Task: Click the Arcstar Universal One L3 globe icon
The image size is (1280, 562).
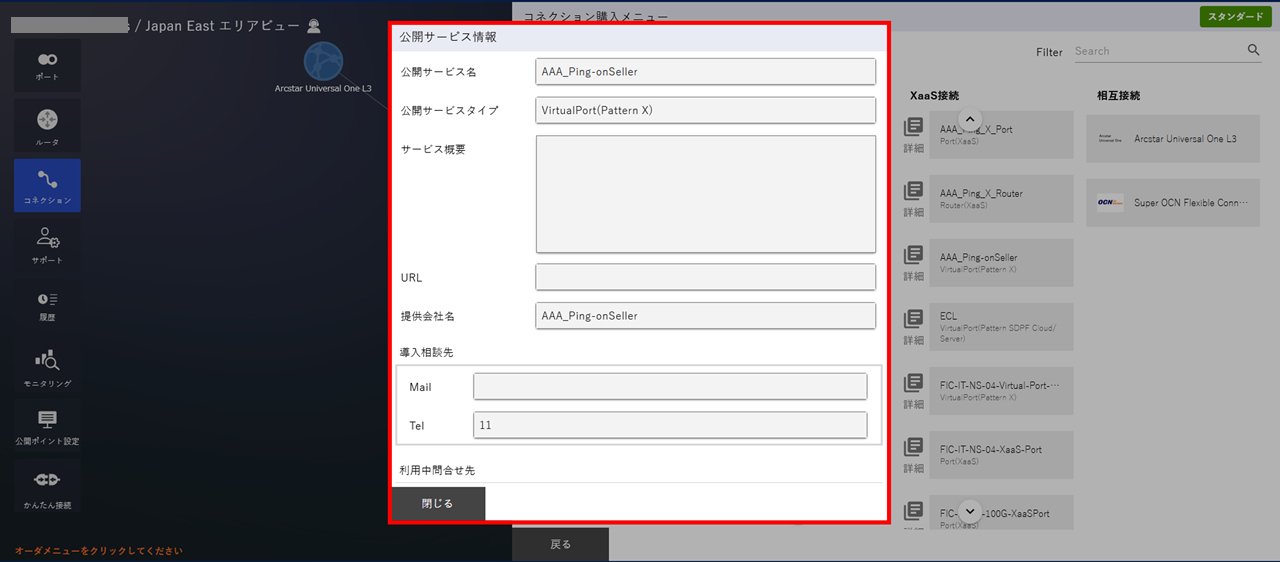Action: point(323,62)
